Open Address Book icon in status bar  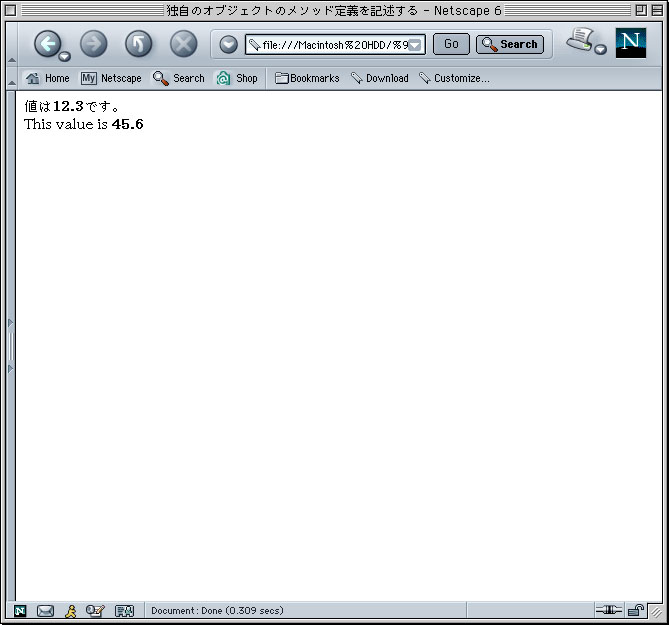tap(125, 611)
